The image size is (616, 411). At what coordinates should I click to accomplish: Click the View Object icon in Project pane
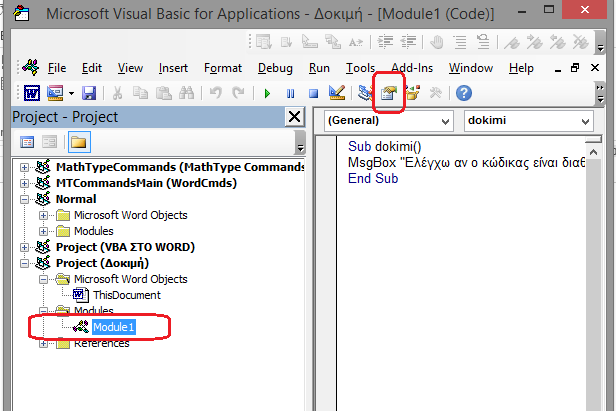pyautogui.click(x=50, y=142)
